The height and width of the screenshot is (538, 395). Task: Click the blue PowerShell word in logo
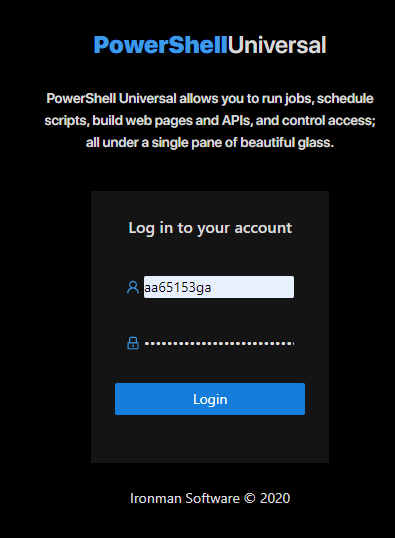[161, 45]
